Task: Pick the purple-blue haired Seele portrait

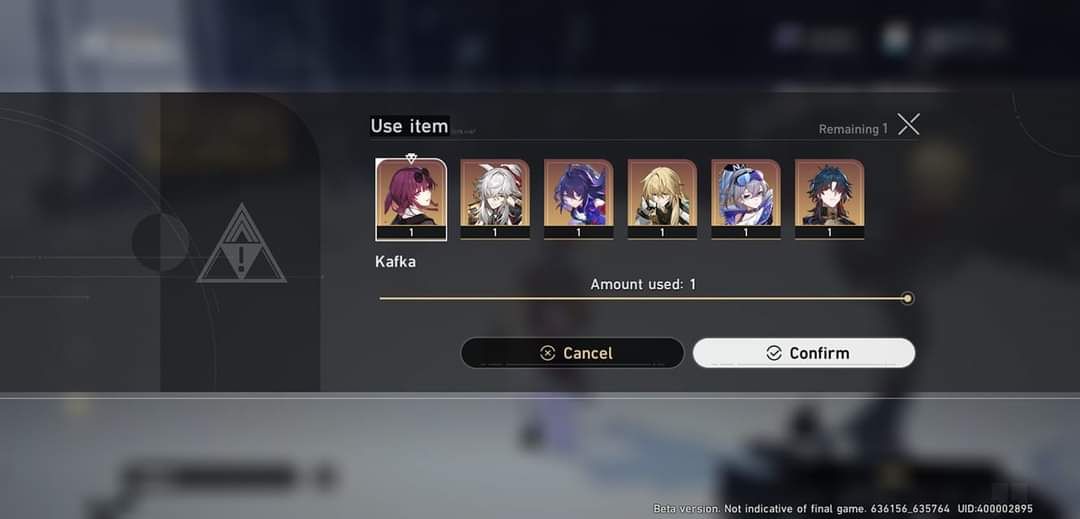Action: point(579,199)
